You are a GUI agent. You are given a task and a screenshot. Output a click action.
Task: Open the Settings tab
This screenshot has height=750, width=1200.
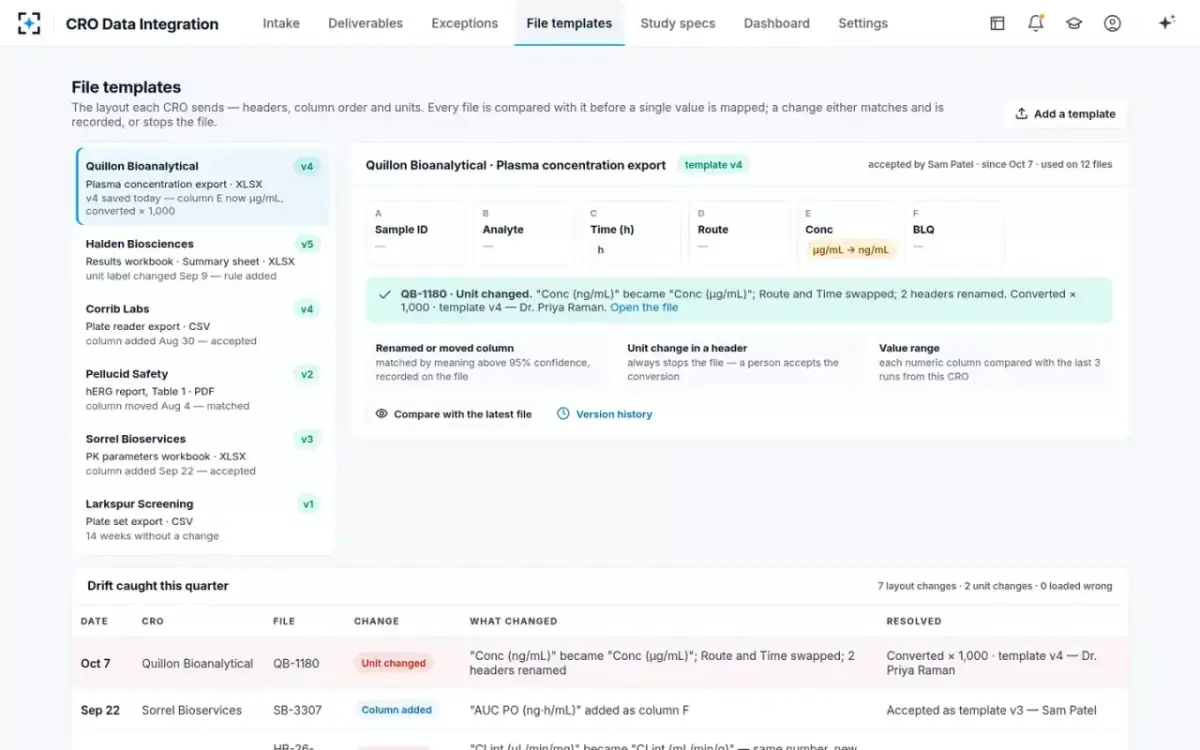click(x=863, y=23)
